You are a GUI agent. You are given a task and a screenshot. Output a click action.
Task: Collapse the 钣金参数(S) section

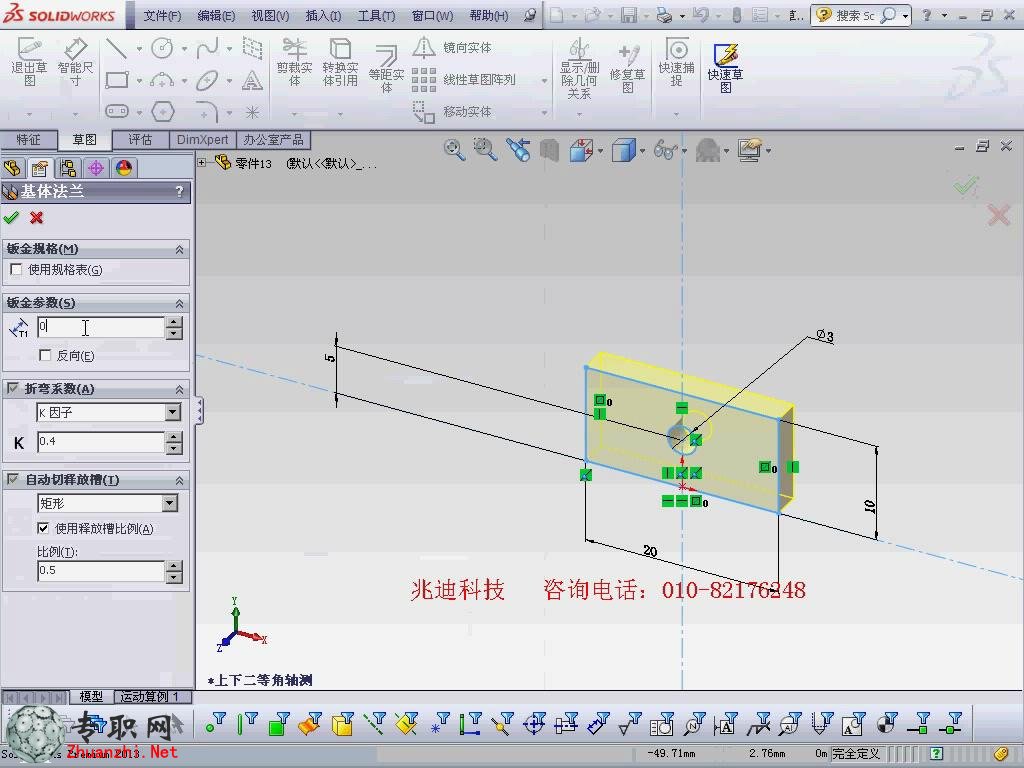[x=179, y=304]
